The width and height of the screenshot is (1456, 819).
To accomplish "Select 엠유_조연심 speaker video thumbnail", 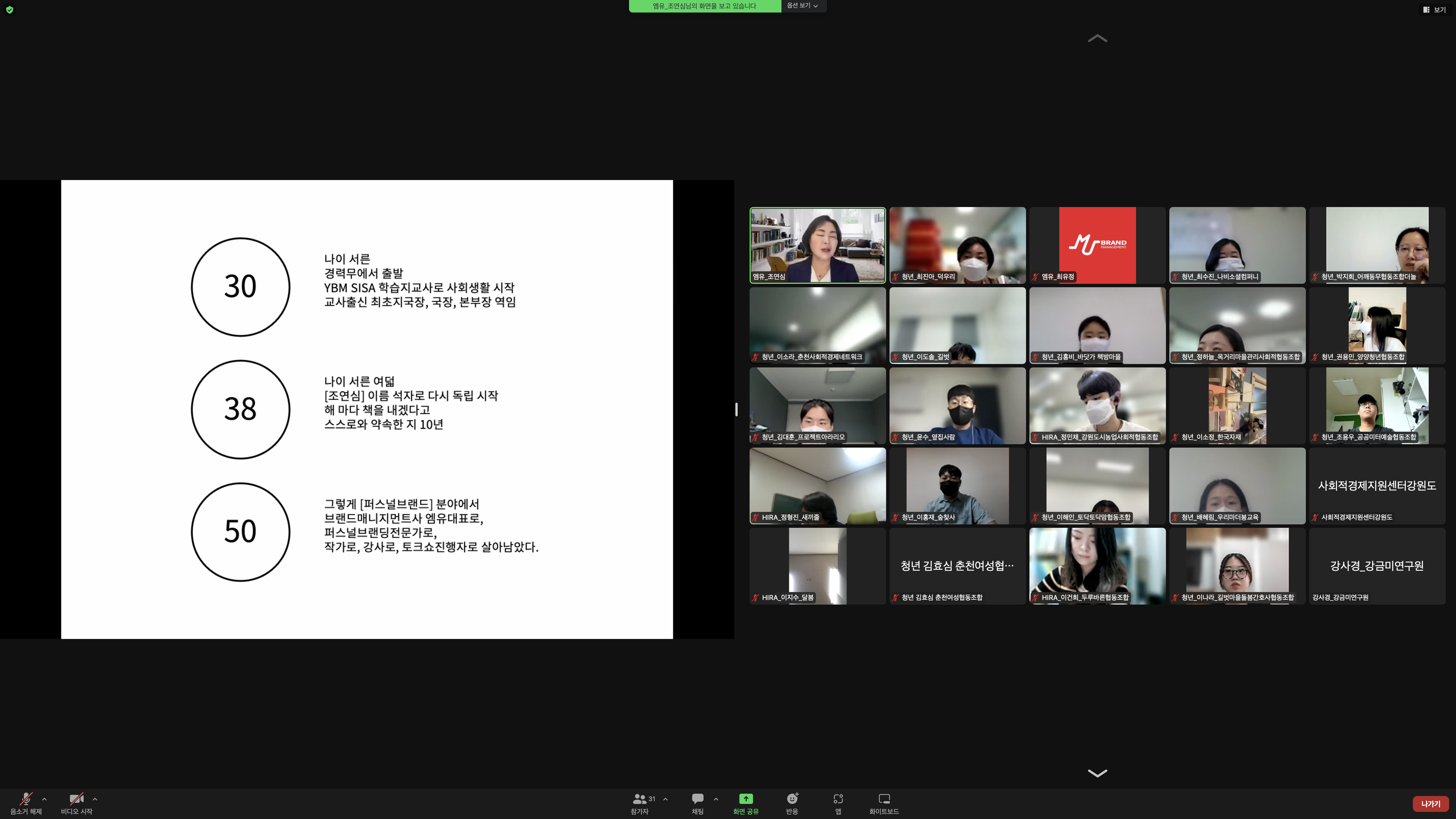I will [817, 245].
